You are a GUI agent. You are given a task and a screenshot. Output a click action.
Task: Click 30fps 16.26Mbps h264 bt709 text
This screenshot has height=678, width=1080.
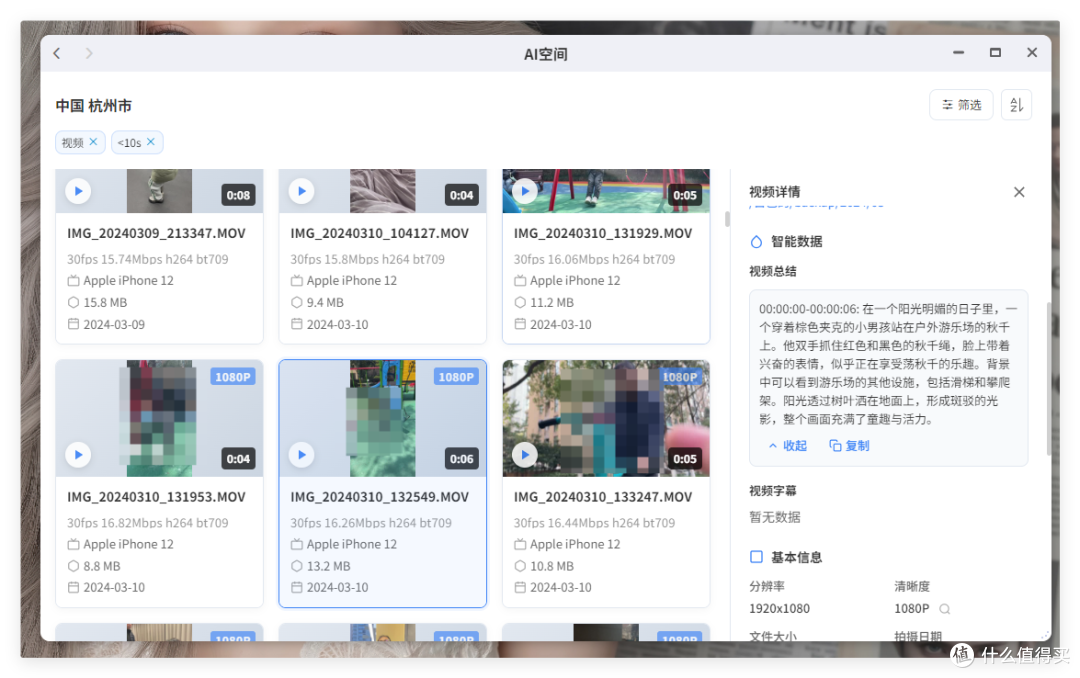371,523
